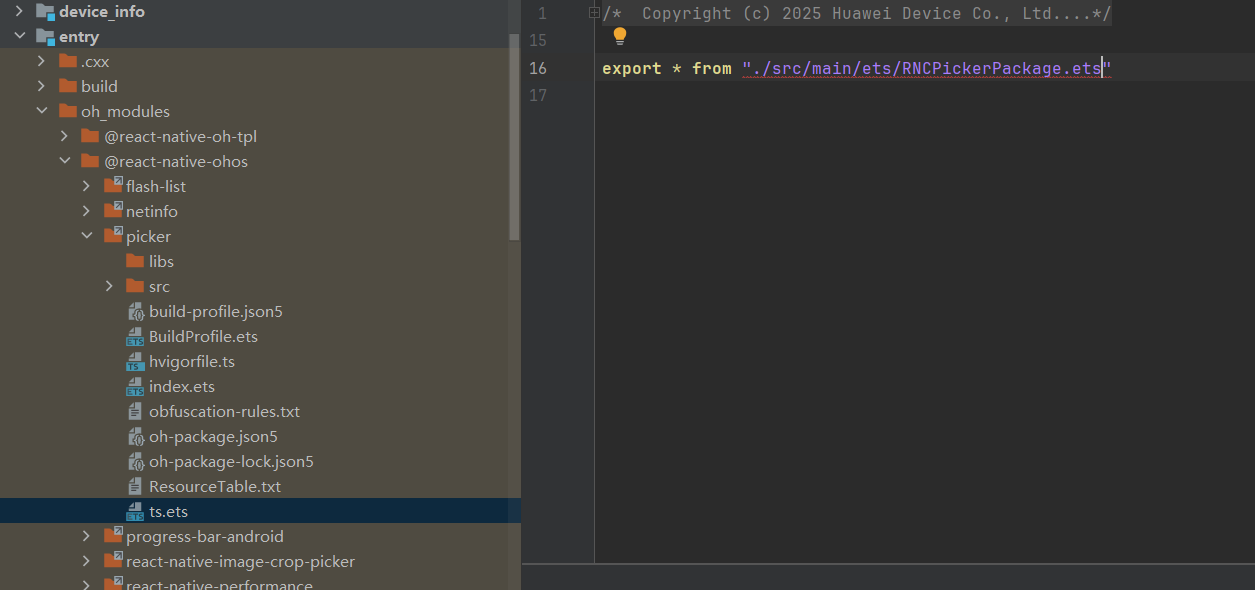Expand the @react-native-oh-tpl folder chevron
This screenshot has height=590, width=1255.
pyautogui.click(x=64, y=136)
